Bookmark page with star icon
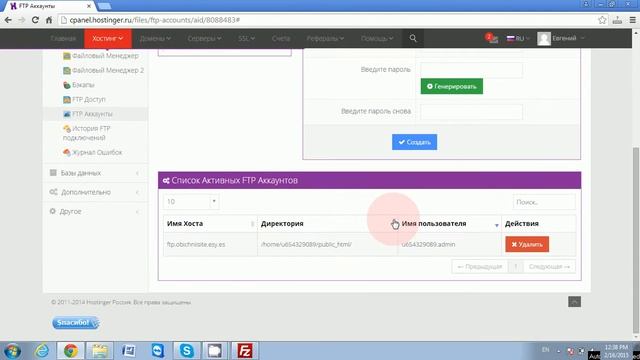640x360 pixels. (602, 20)
